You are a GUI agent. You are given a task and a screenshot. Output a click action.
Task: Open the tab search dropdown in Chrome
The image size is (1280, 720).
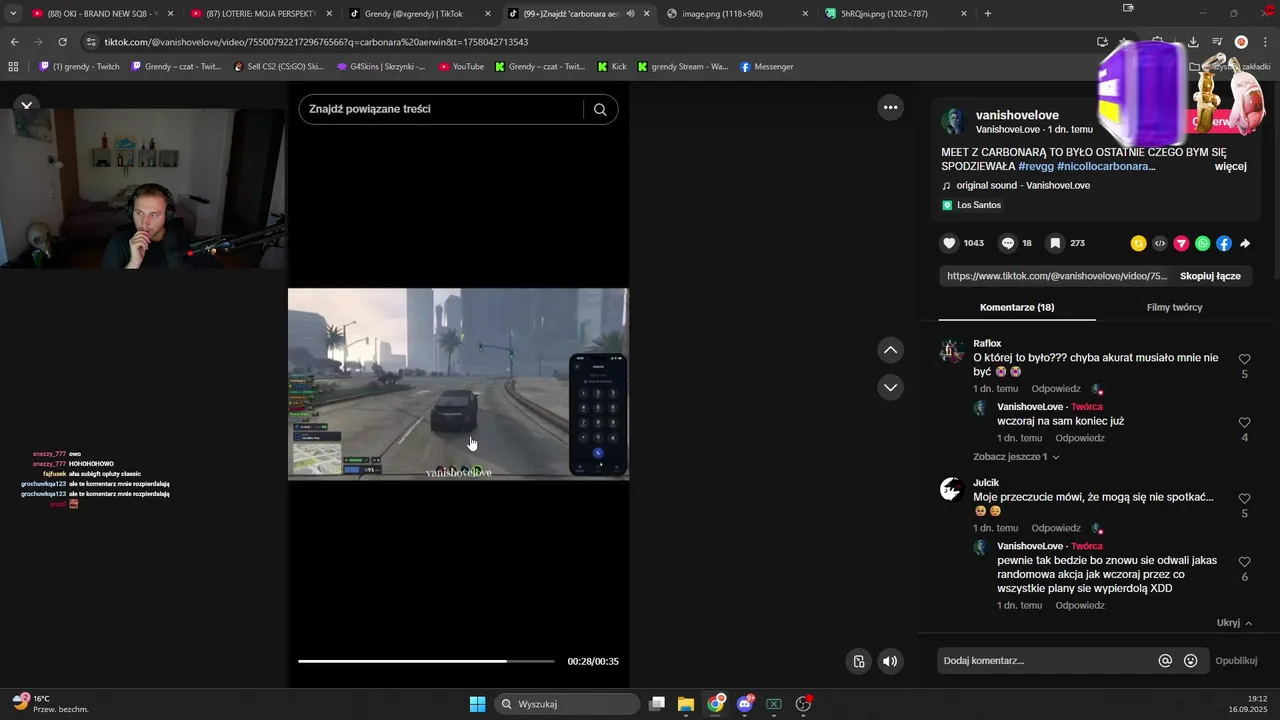13,14
